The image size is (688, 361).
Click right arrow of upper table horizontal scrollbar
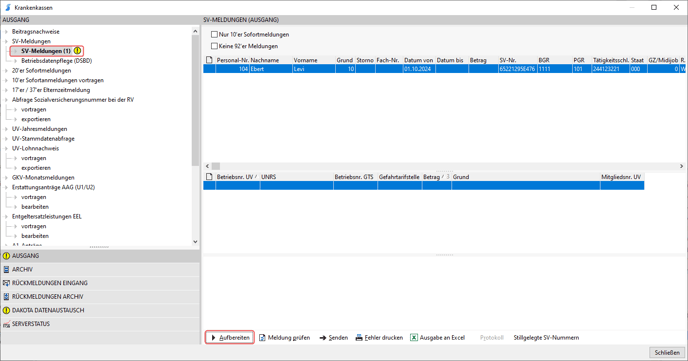click(681, 166)
